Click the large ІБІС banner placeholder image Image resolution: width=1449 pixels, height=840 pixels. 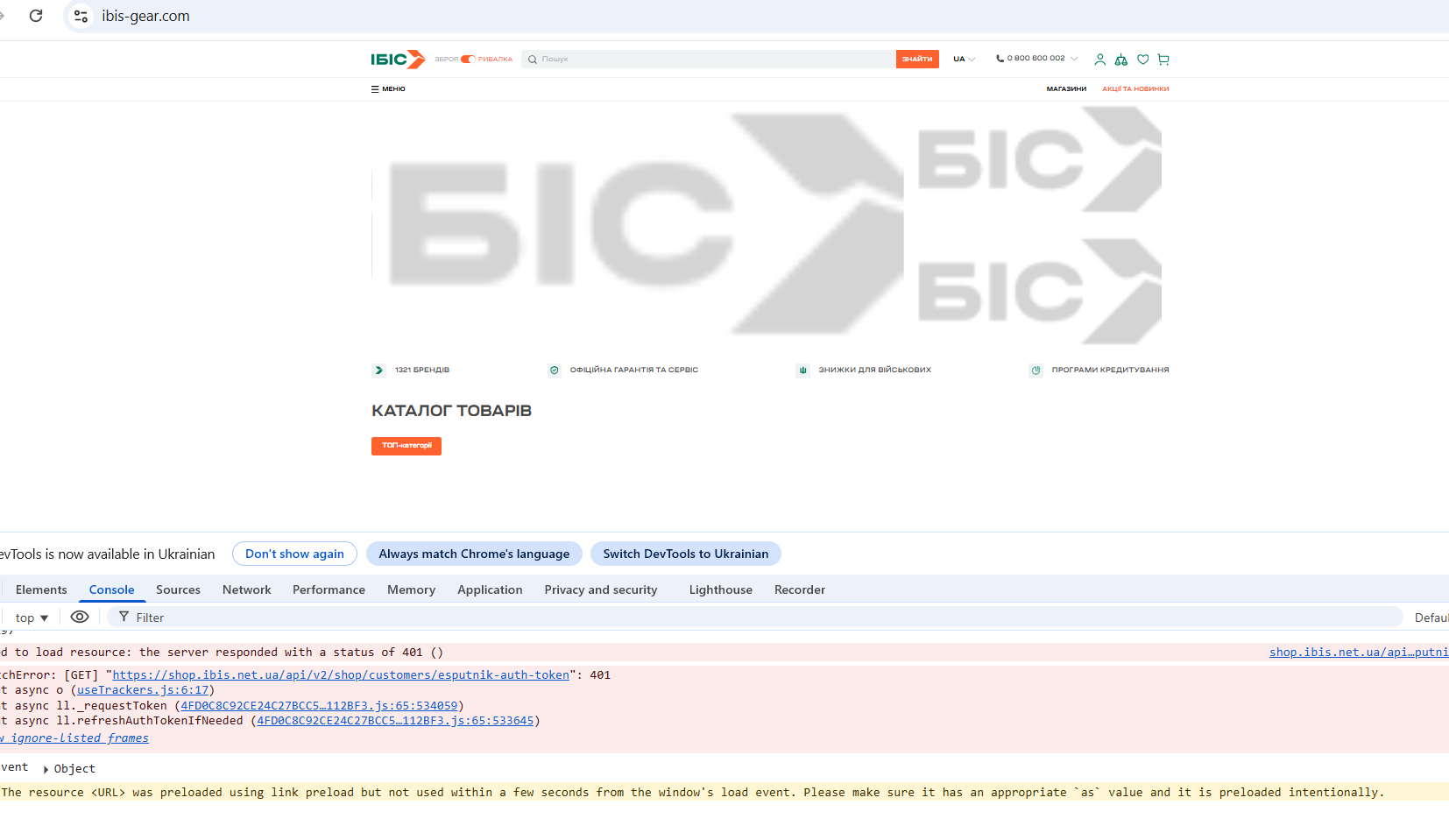point(638,223)
